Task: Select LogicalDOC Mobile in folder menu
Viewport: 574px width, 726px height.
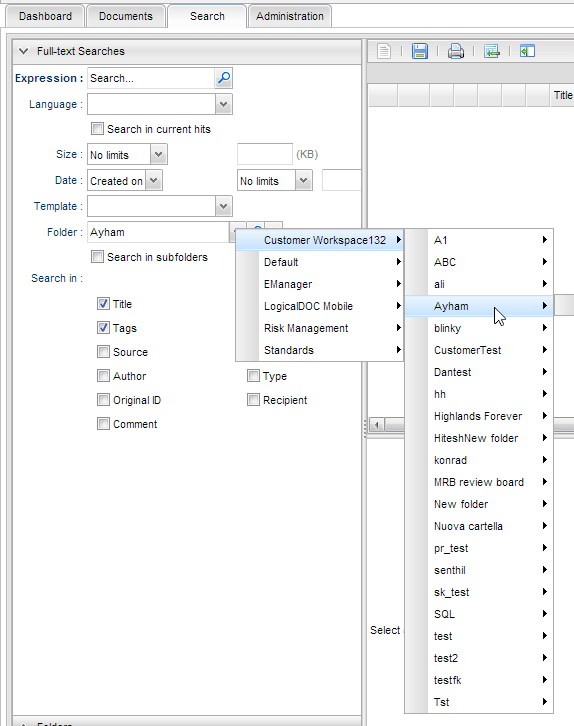Action: (x=319, y=306)
